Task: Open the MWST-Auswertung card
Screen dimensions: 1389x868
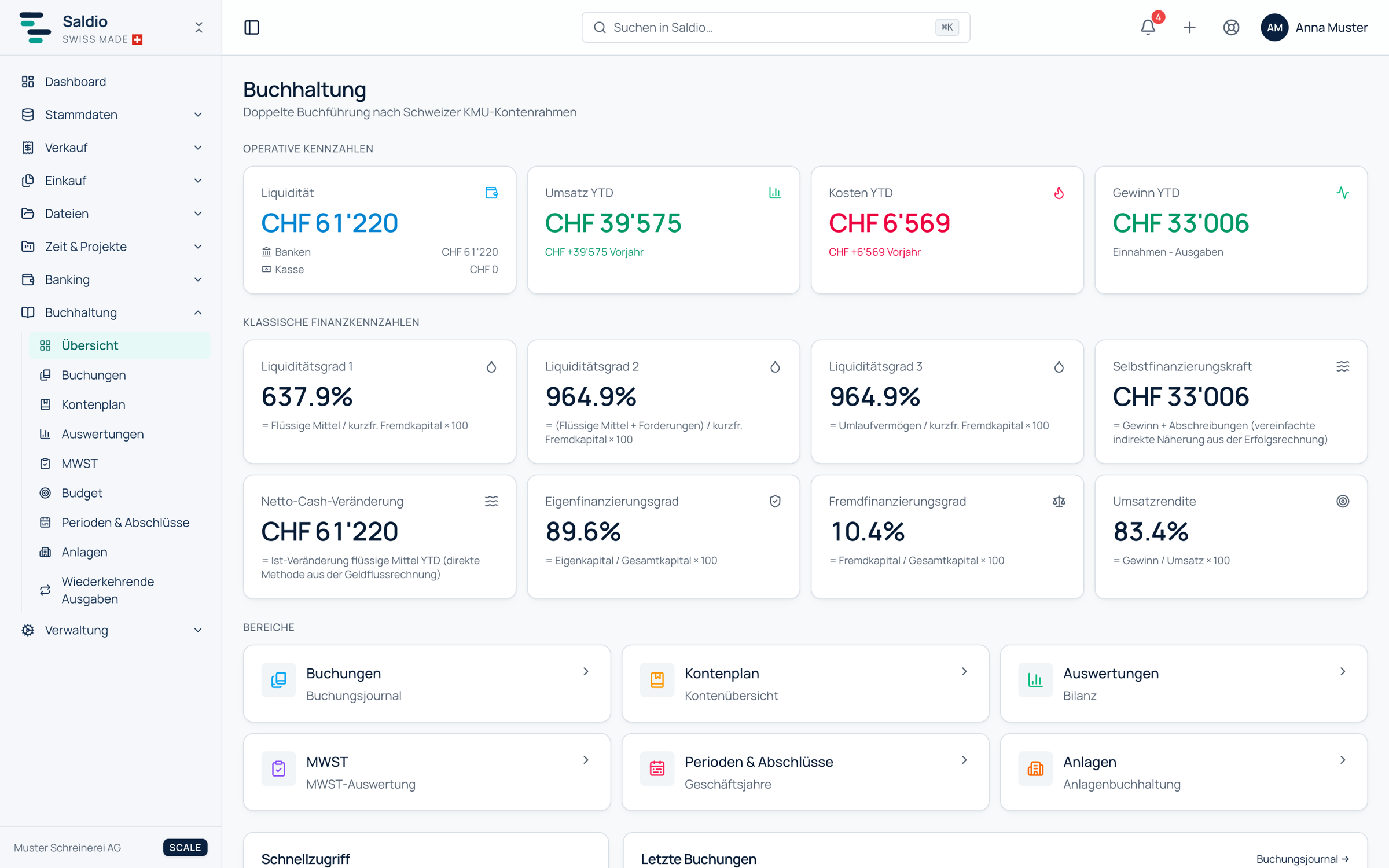Action: 427,772
